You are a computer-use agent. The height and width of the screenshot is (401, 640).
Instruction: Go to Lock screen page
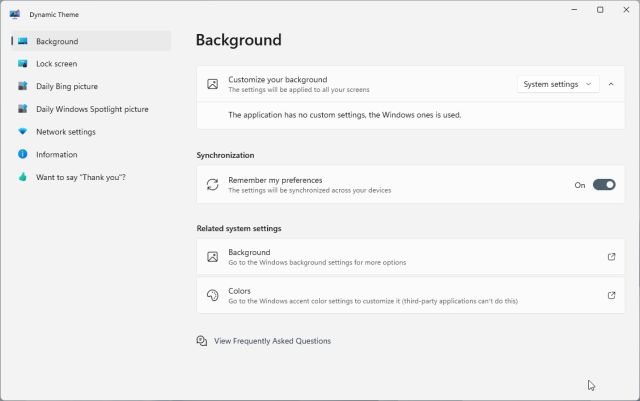click(57, 64)
